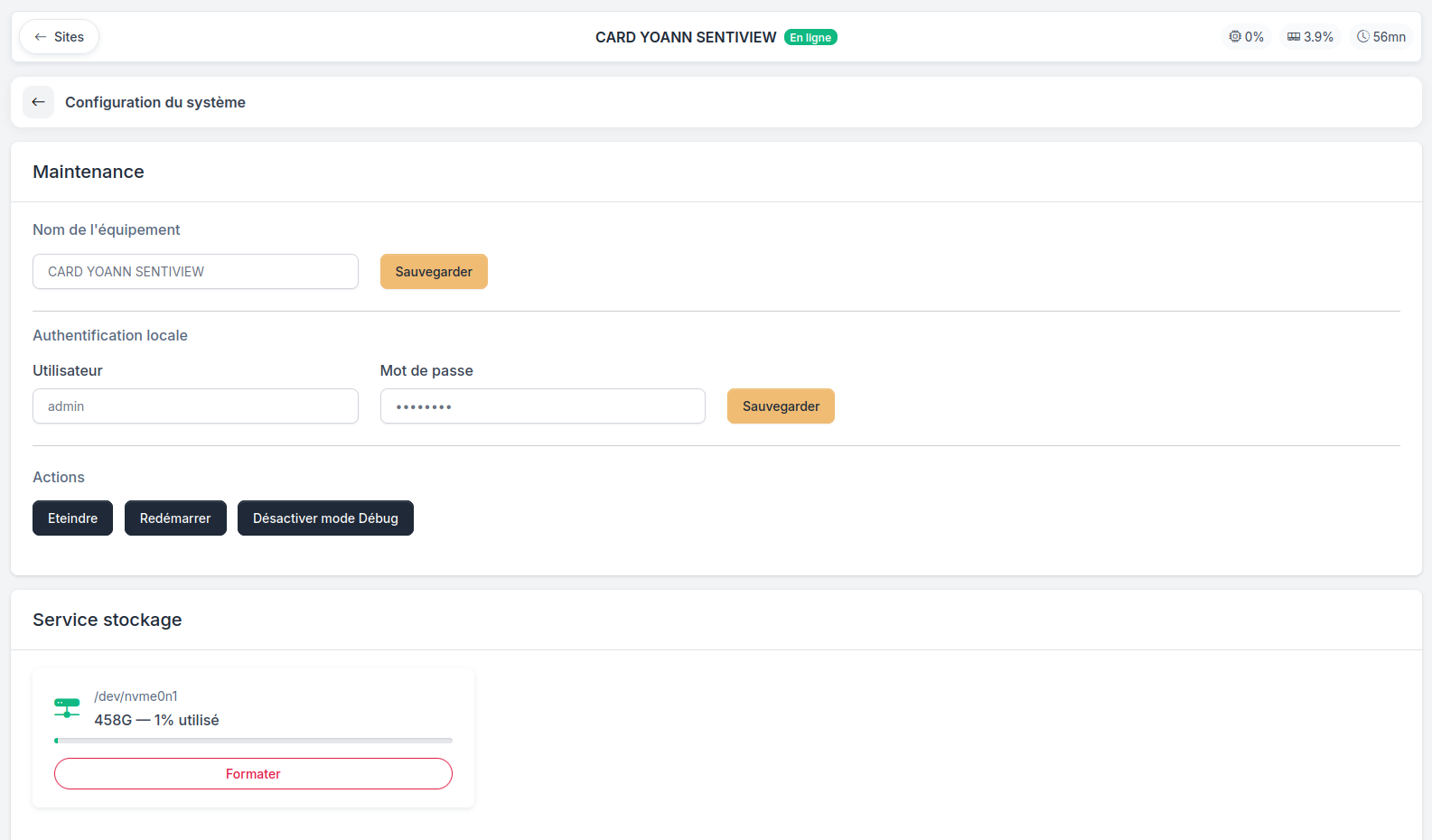The width and height of the screenshot is (1432, 840).
Task: Click the CARD YOANN SENTIVIEW header title
Action: 686,37
